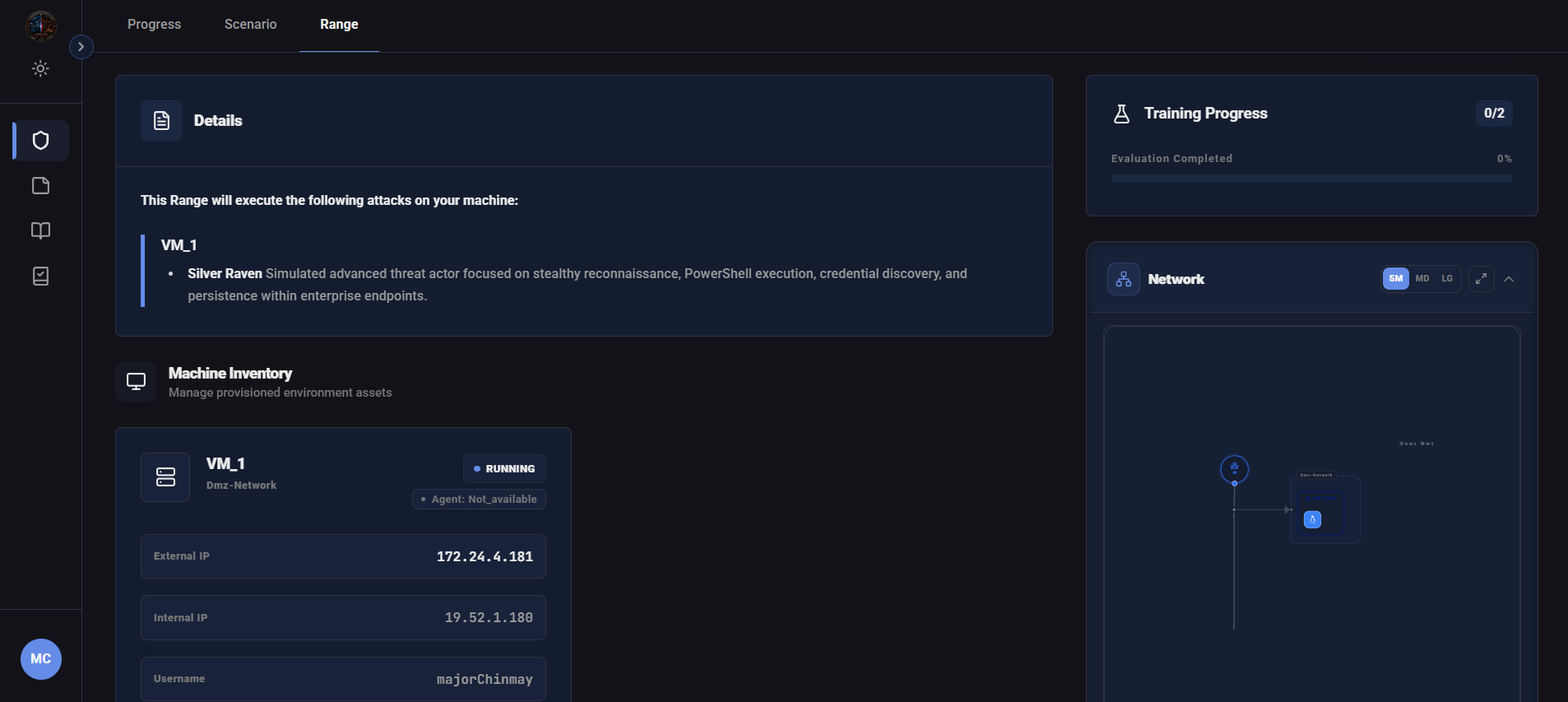1568x702 pixels.
Task: Click the Agent: Not_available badge
Action: pos(479,500)
